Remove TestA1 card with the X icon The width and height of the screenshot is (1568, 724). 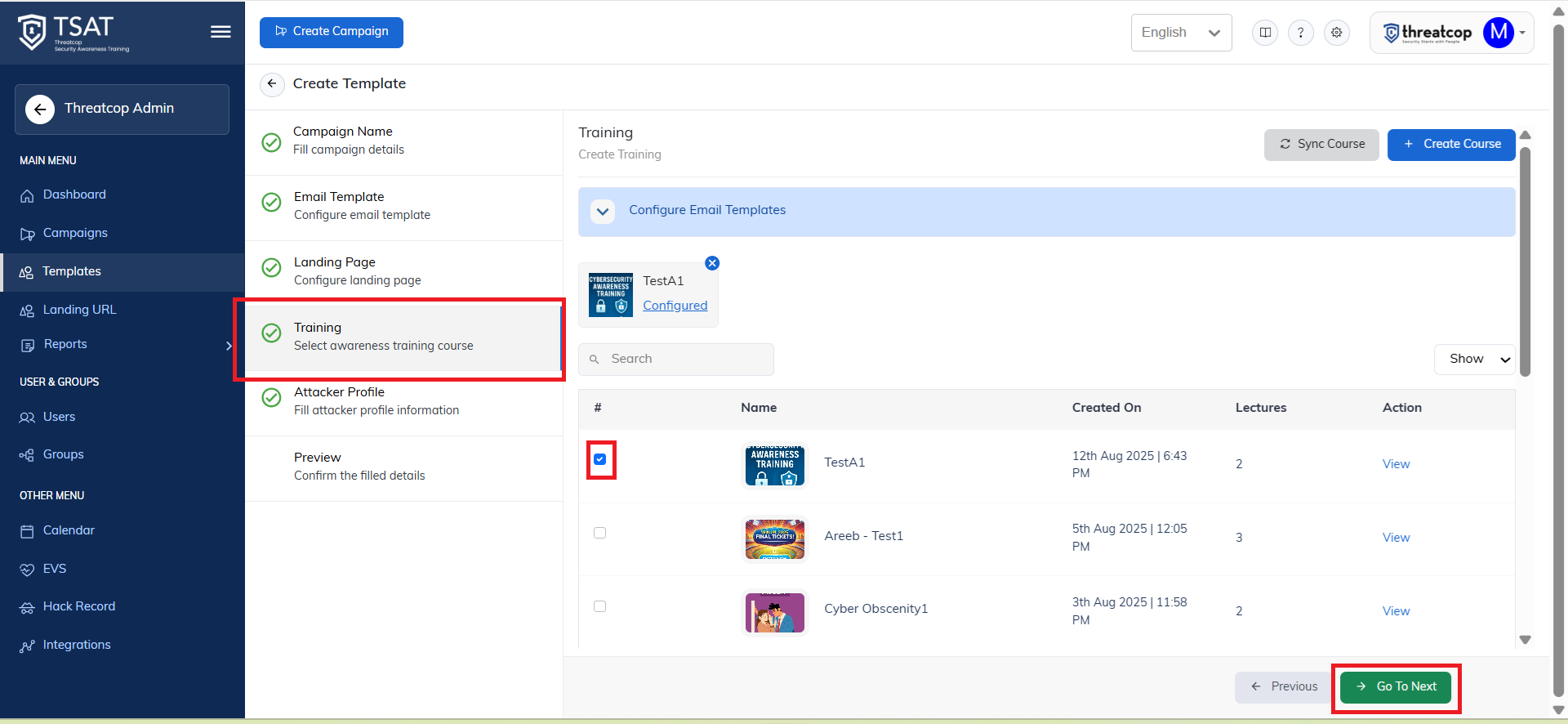(712, 263)
